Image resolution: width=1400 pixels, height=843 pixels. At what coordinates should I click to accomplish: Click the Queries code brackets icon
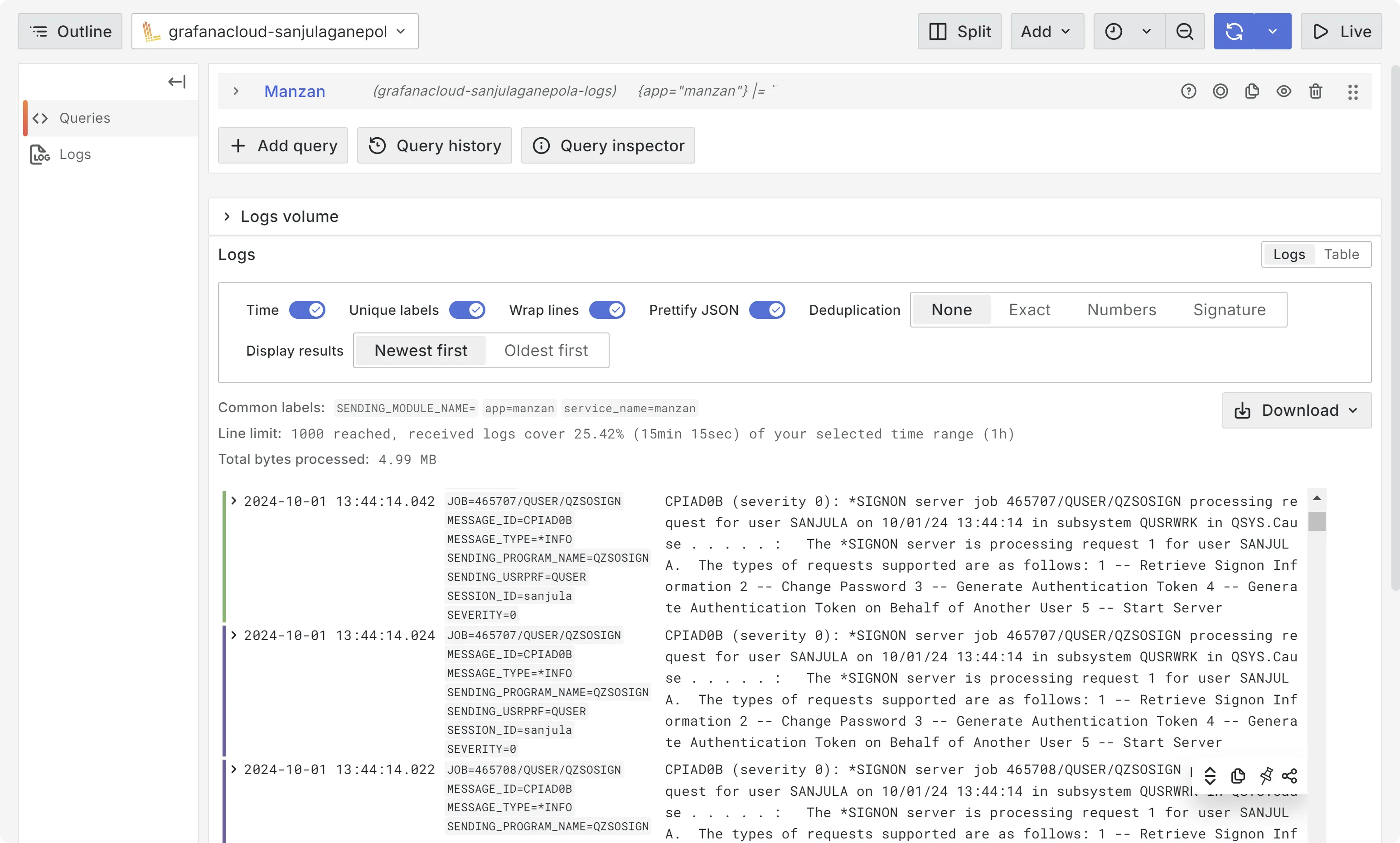click(x=40, y=118)
